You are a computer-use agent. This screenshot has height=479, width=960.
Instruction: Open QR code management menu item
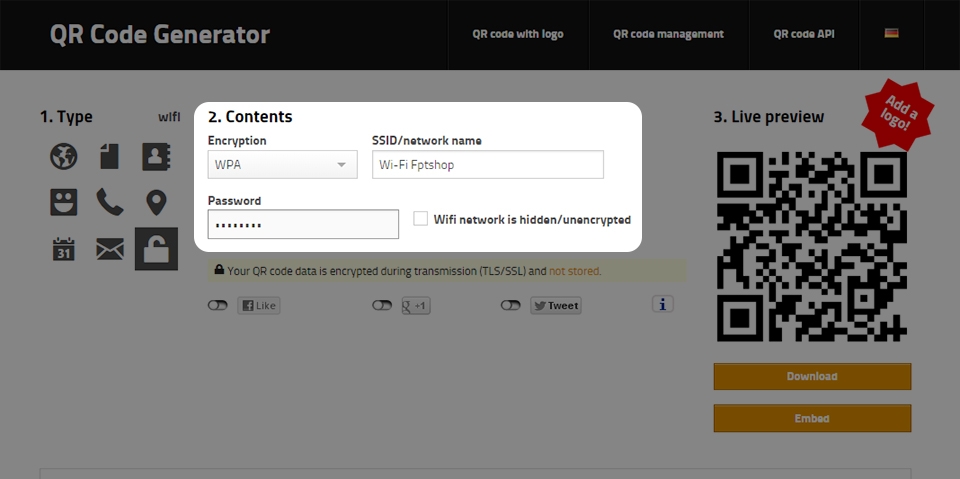click(669, 34)
